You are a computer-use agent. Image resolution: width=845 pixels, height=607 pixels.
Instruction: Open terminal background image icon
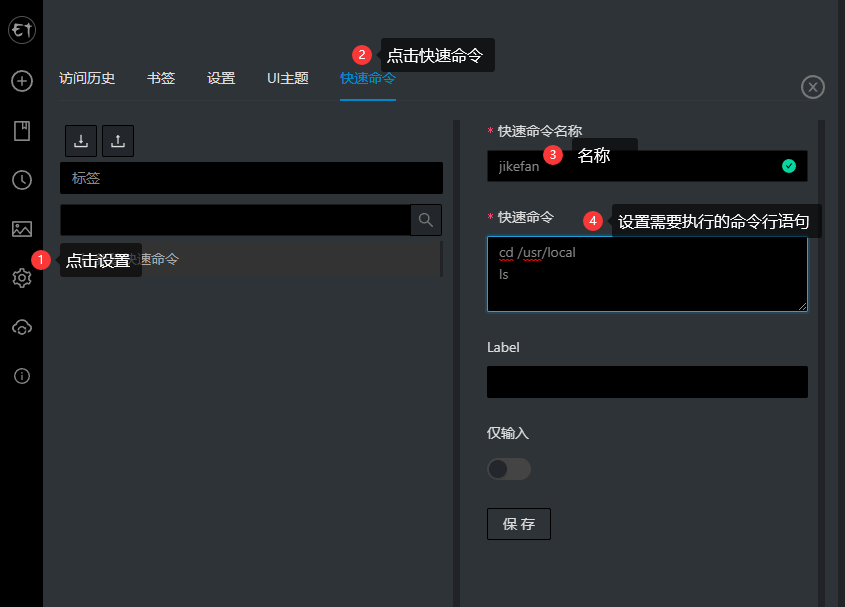[22, 229]
